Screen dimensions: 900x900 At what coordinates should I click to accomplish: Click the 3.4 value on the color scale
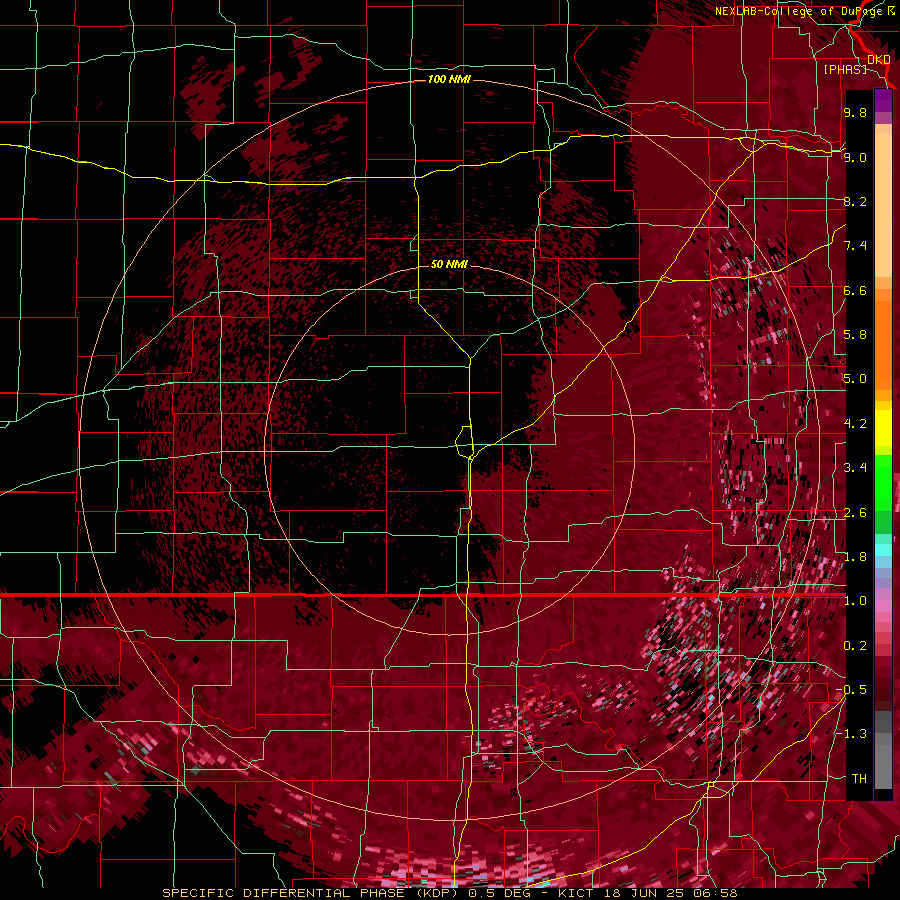click(x=855, y=468)
